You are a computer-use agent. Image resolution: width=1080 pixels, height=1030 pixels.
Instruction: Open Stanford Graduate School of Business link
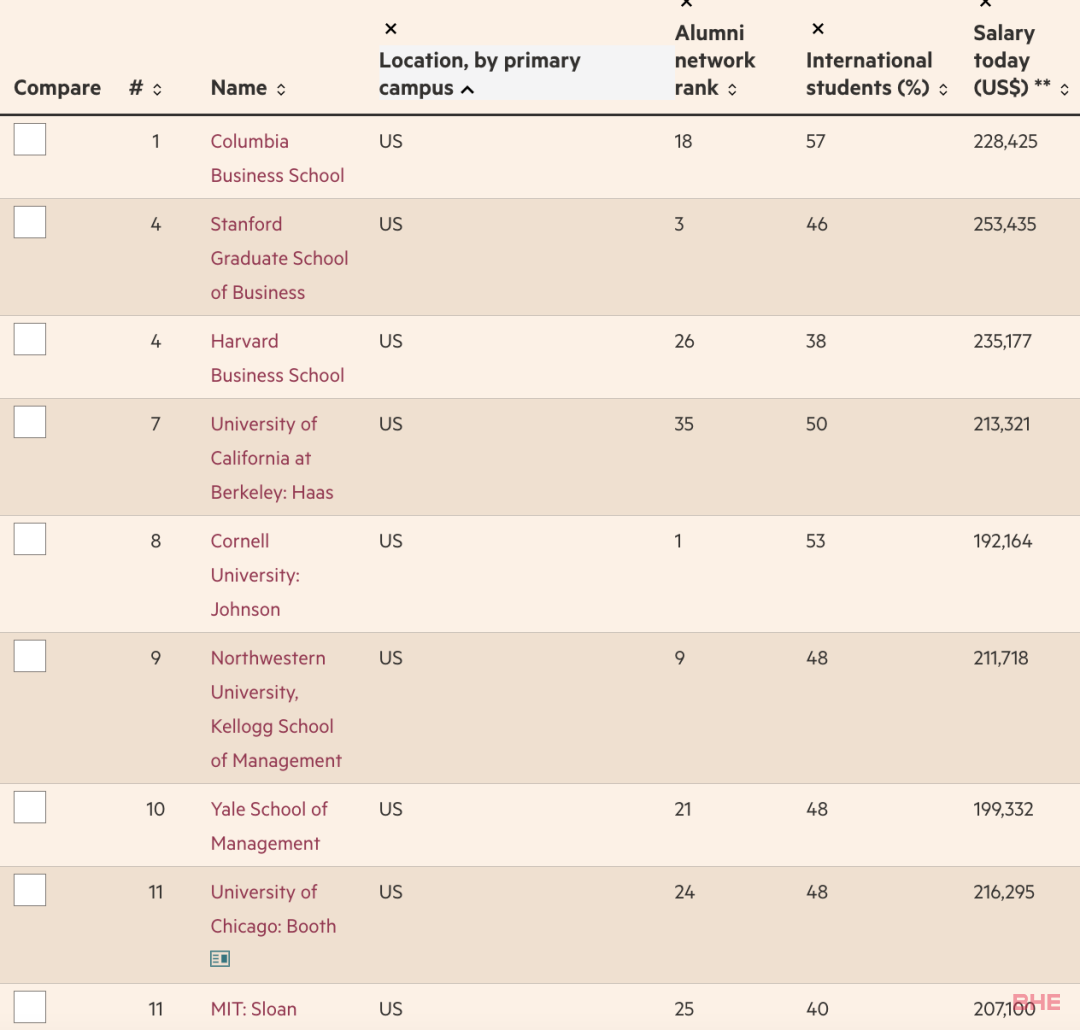pyautogui.click(x=280, y=258)
